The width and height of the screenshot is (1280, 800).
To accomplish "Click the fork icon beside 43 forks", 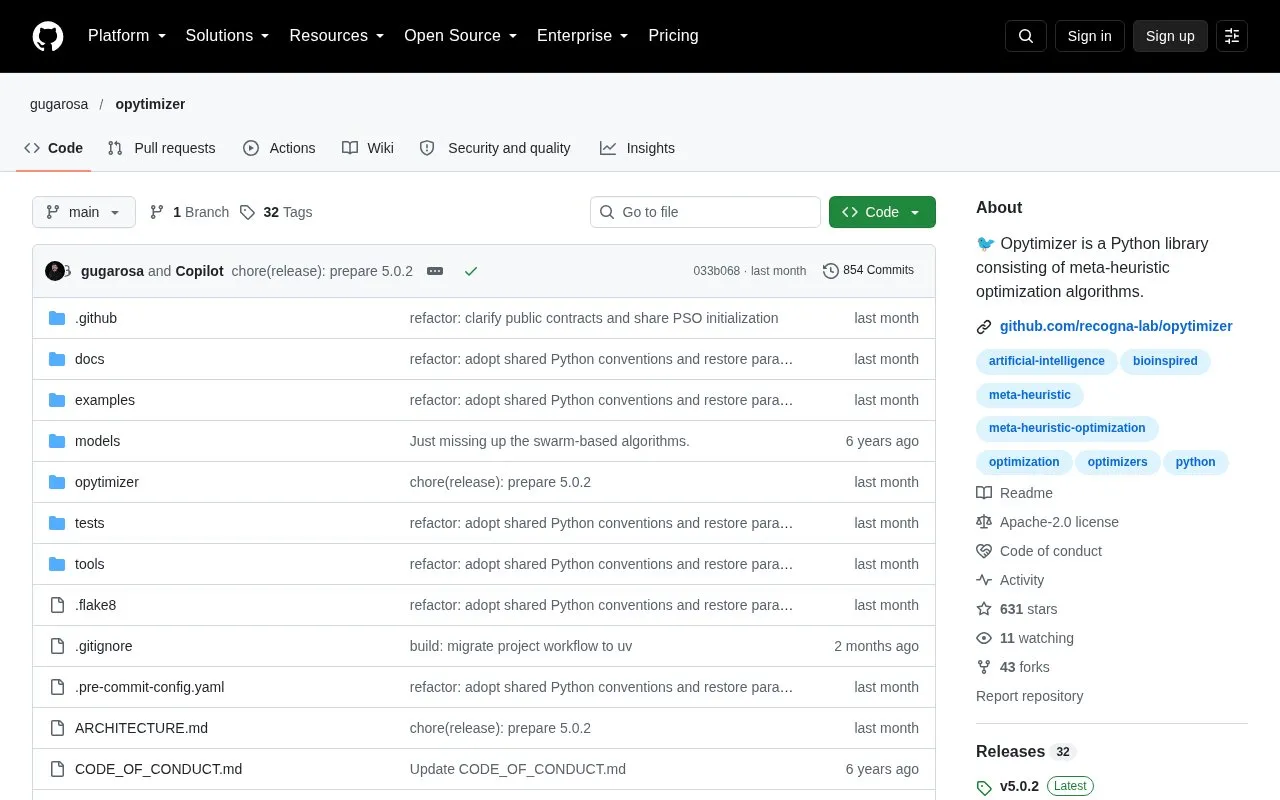I will point(984,667).
